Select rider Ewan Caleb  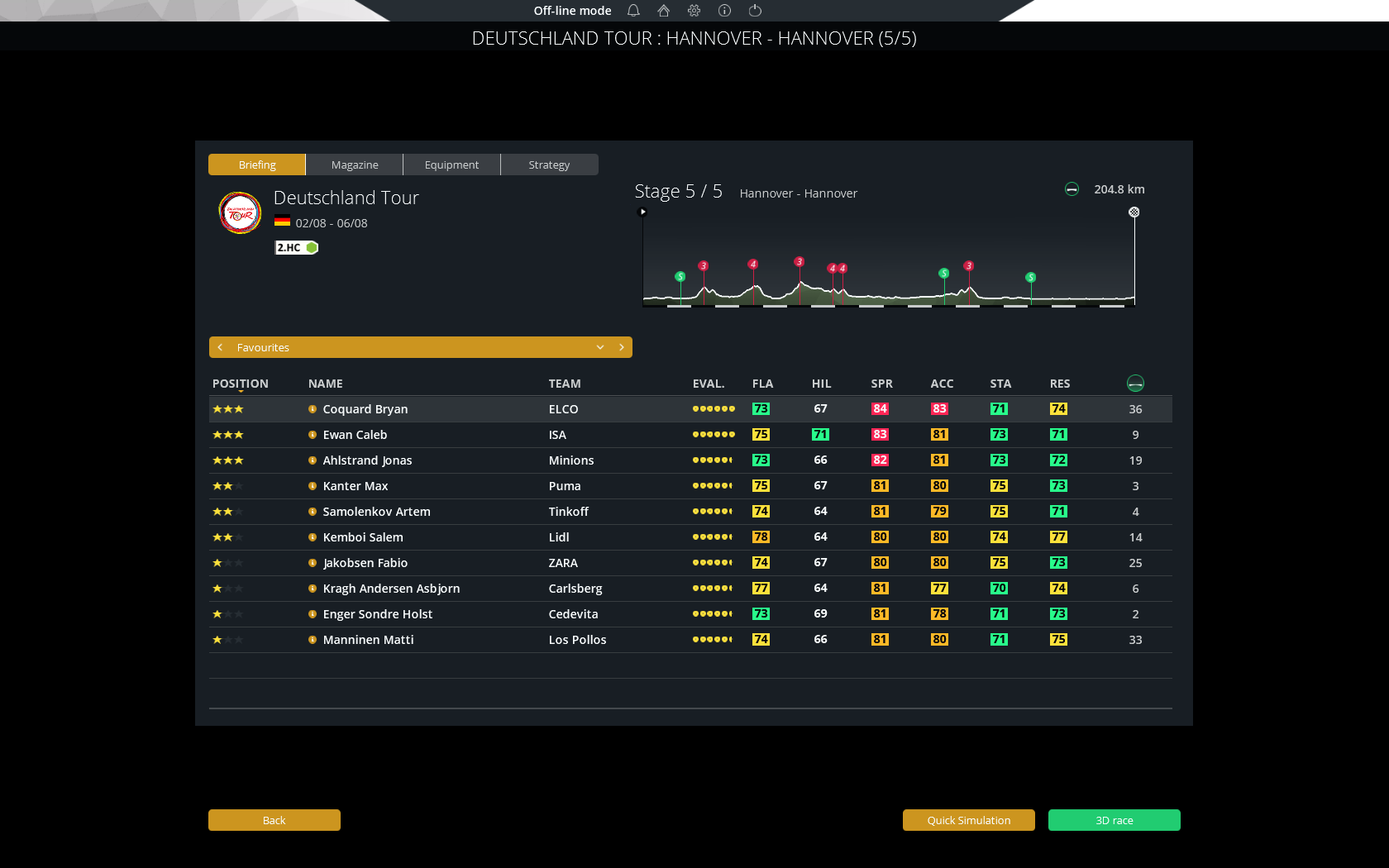(355, 435)
